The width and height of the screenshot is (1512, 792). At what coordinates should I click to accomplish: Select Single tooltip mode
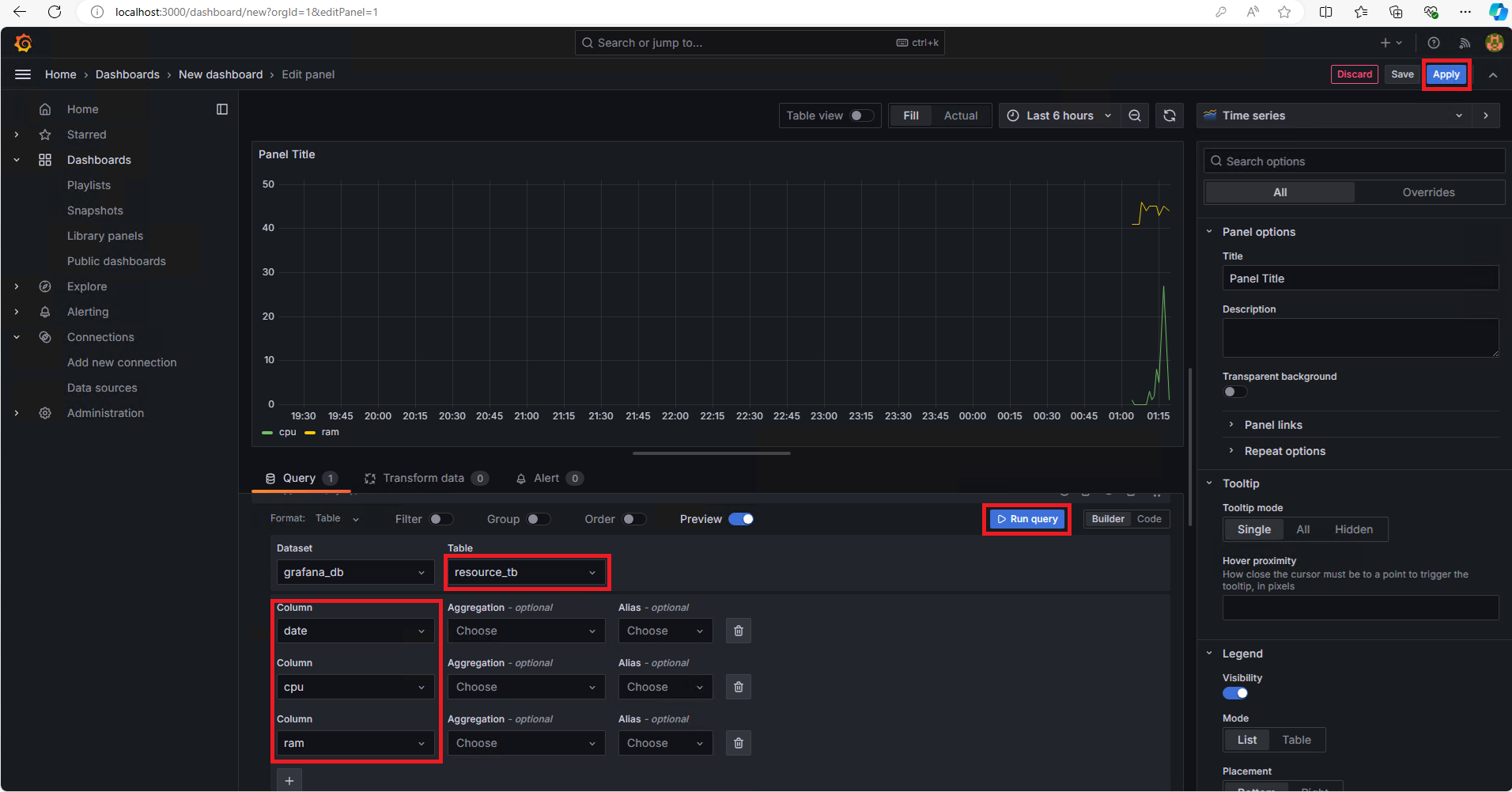pyautogui.click(x=1253, y=529)
